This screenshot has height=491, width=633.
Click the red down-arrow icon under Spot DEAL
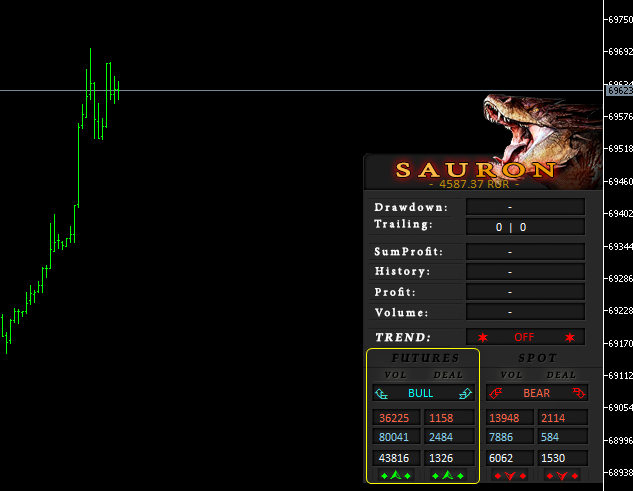click(x=562, y=475)
